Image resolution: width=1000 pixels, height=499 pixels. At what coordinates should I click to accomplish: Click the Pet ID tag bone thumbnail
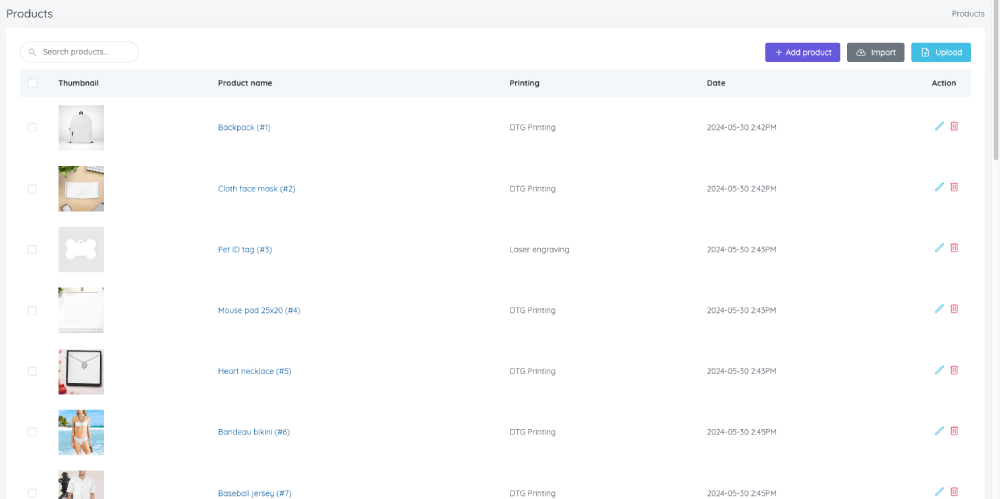[x=81, y=250]
